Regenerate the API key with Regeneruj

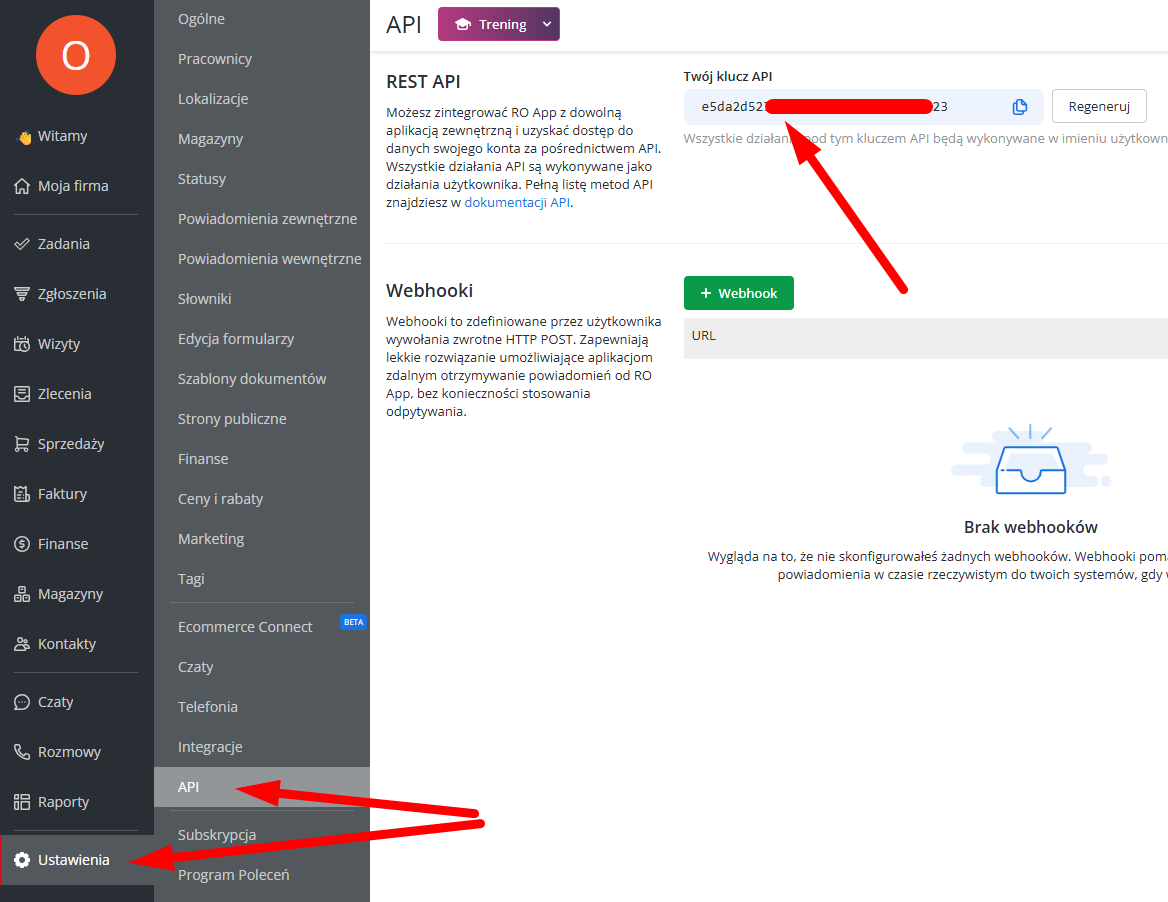point(1098,106)
